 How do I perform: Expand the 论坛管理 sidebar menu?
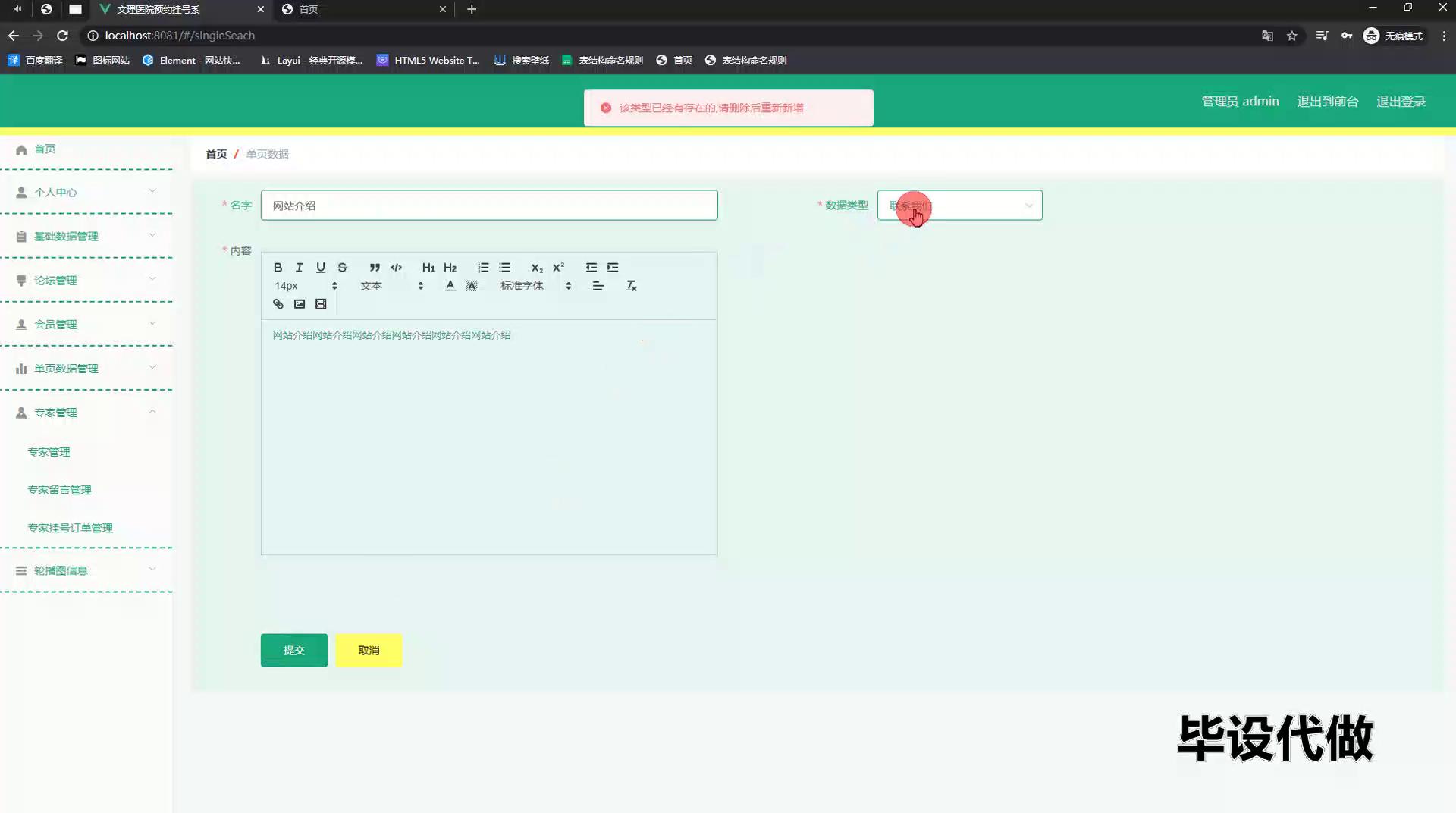pyautogui.click(x=86, y=281)
